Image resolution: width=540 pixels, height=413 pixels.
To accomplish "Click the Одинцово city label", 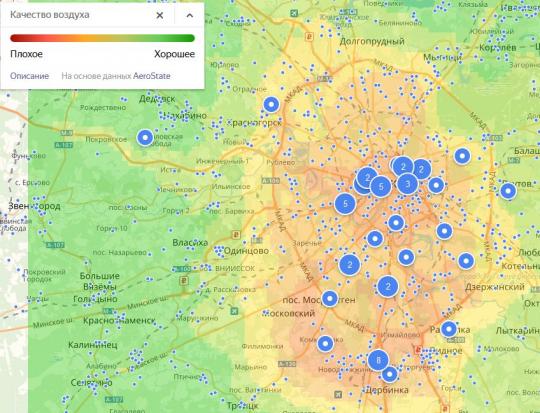I will pos(246,251).
